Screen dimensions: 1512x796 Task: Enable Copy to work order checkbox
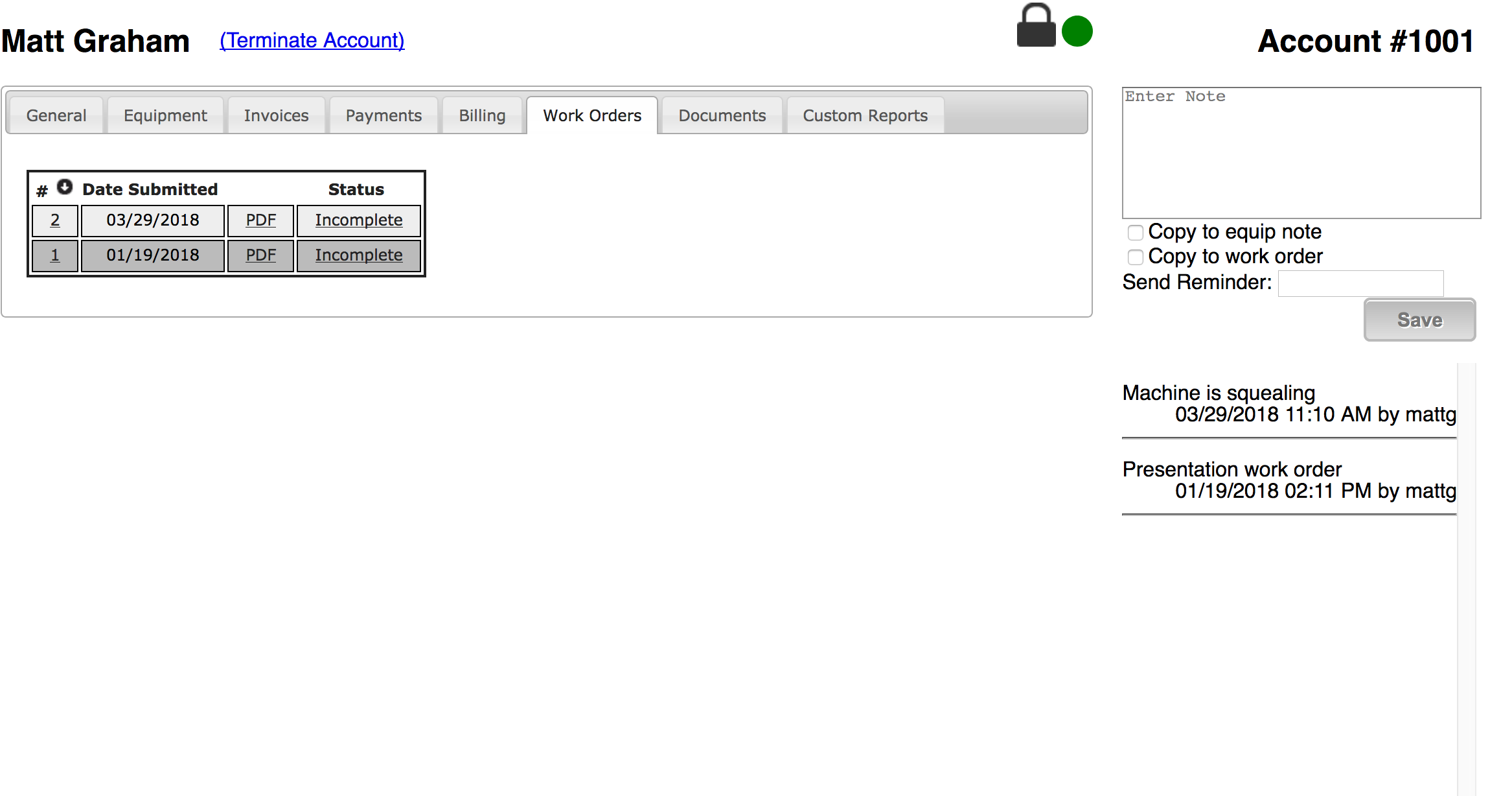(1135, 257)
